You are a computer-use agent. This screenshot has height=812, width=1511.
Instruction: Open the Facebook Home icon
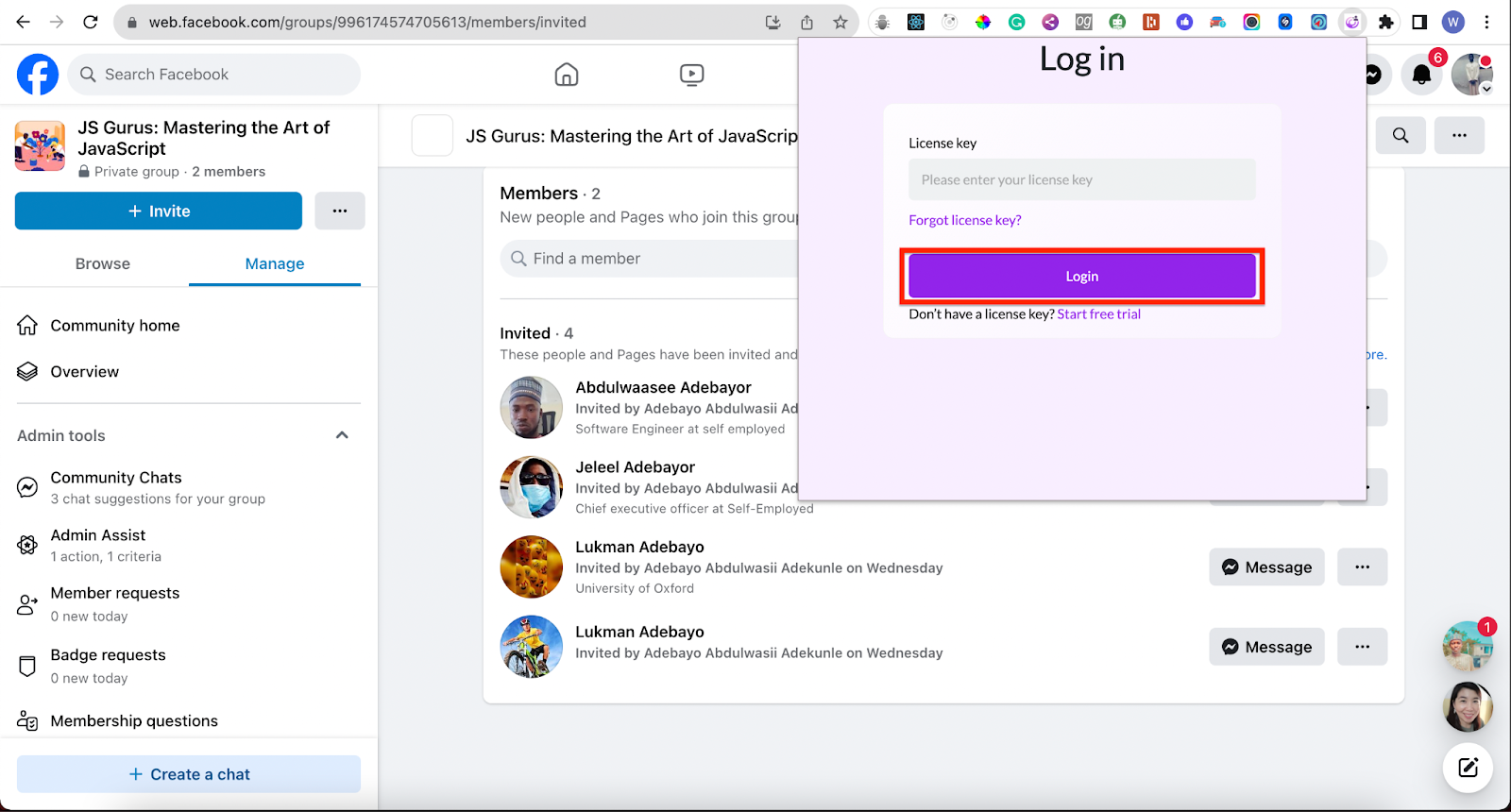tap(567, 75)
